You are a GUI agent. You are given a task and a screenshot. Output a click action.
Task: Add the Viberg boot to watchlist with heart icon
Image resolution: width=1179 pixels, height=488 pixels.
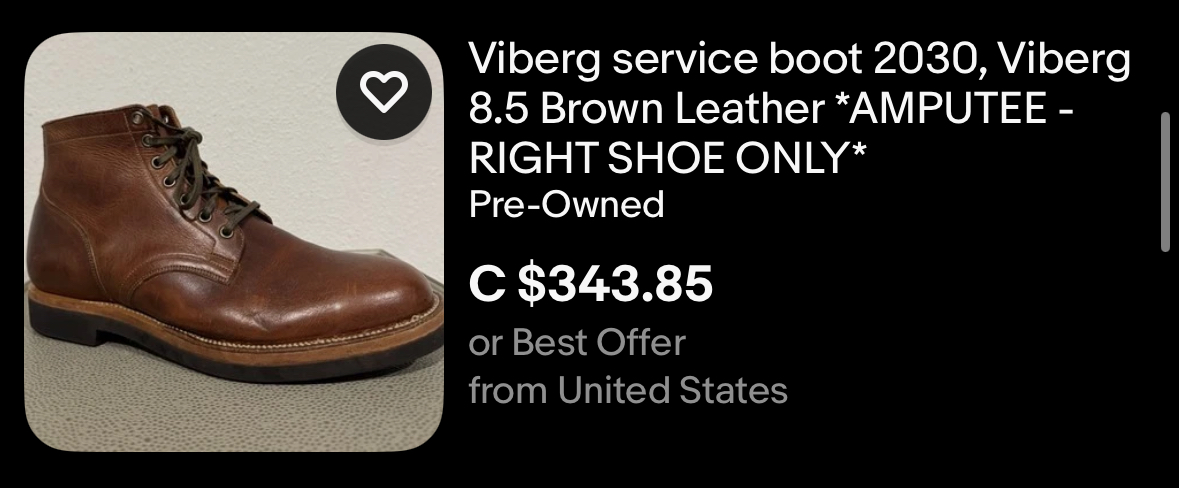[383, 92]
